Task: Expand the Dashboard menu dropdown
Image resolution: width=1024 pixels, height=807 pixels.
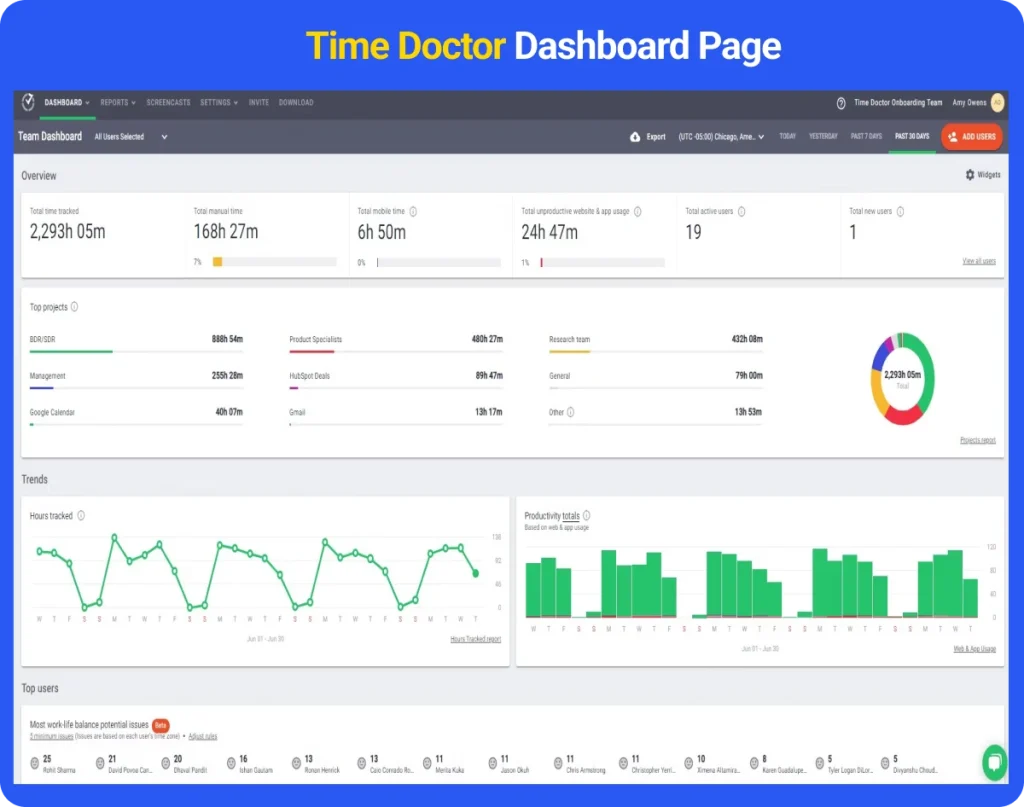Action: [x=67, y=103]
